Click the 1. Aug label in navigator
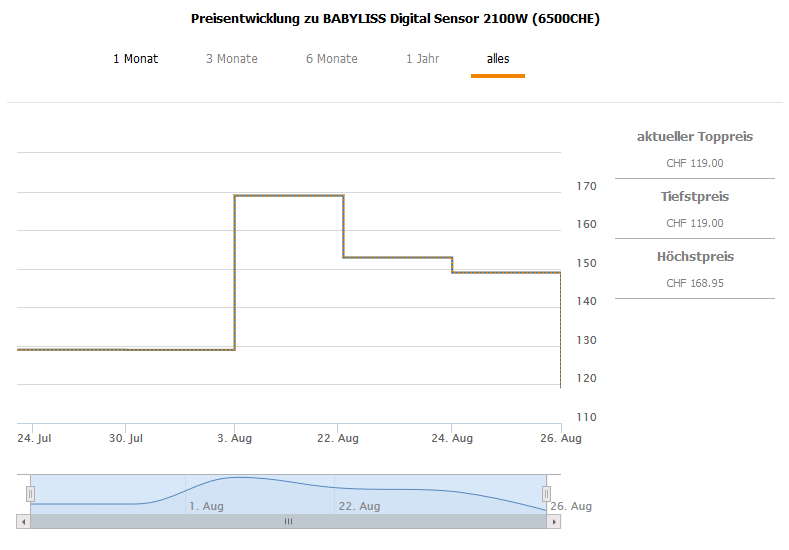789x550 pixels. [206, 506]
